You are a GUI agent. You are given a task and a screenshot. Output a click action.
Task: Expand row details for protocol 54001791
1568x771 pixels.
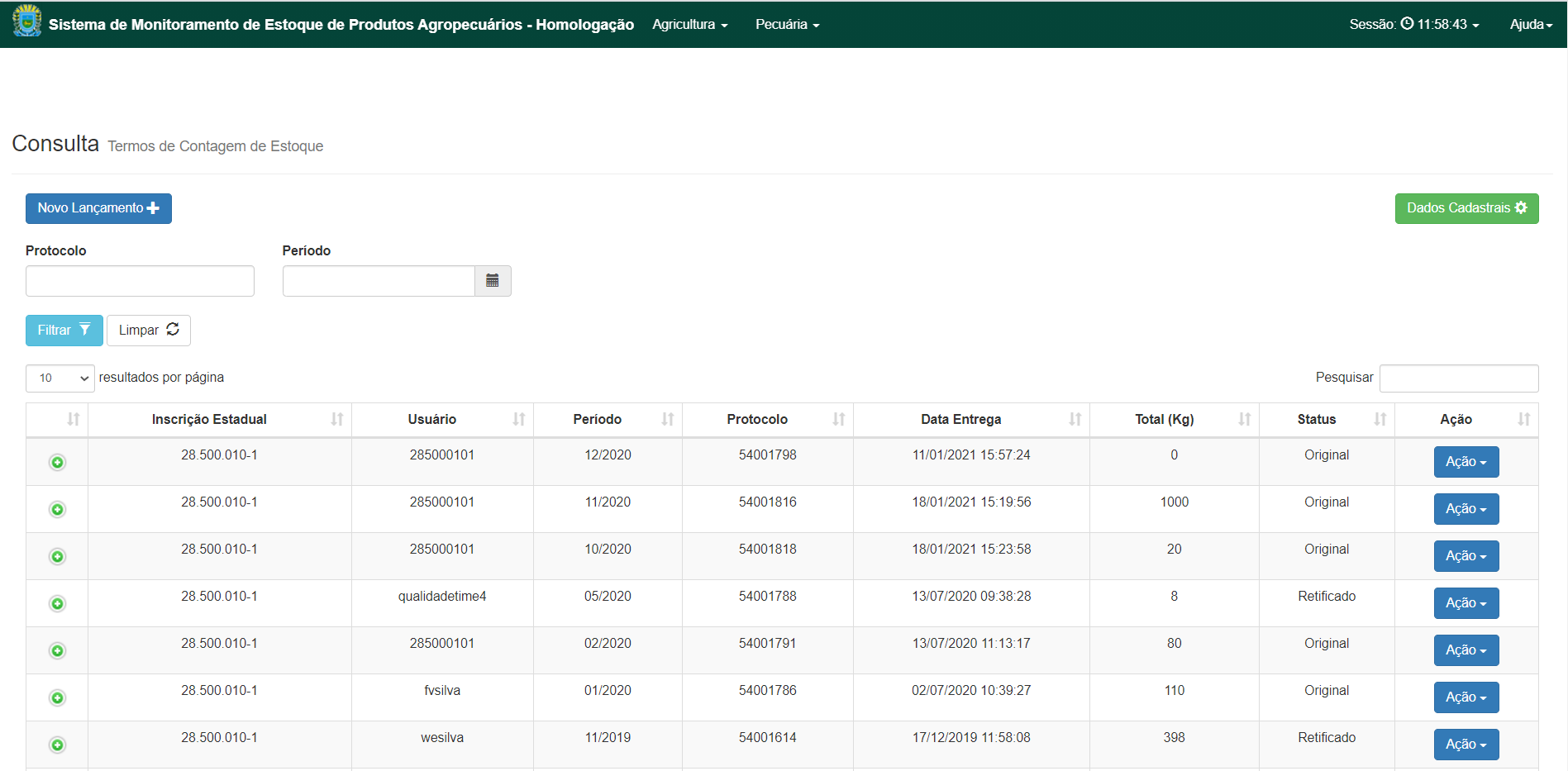click(x=57, y=650)
